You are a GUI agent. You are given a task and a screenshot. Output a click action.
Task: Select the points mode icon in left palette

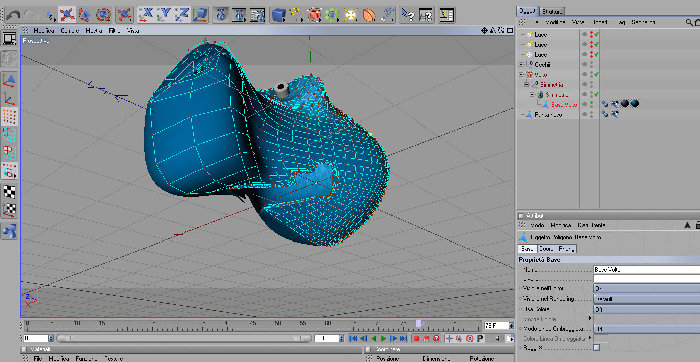pyautogui.click(x=10, y=116)
